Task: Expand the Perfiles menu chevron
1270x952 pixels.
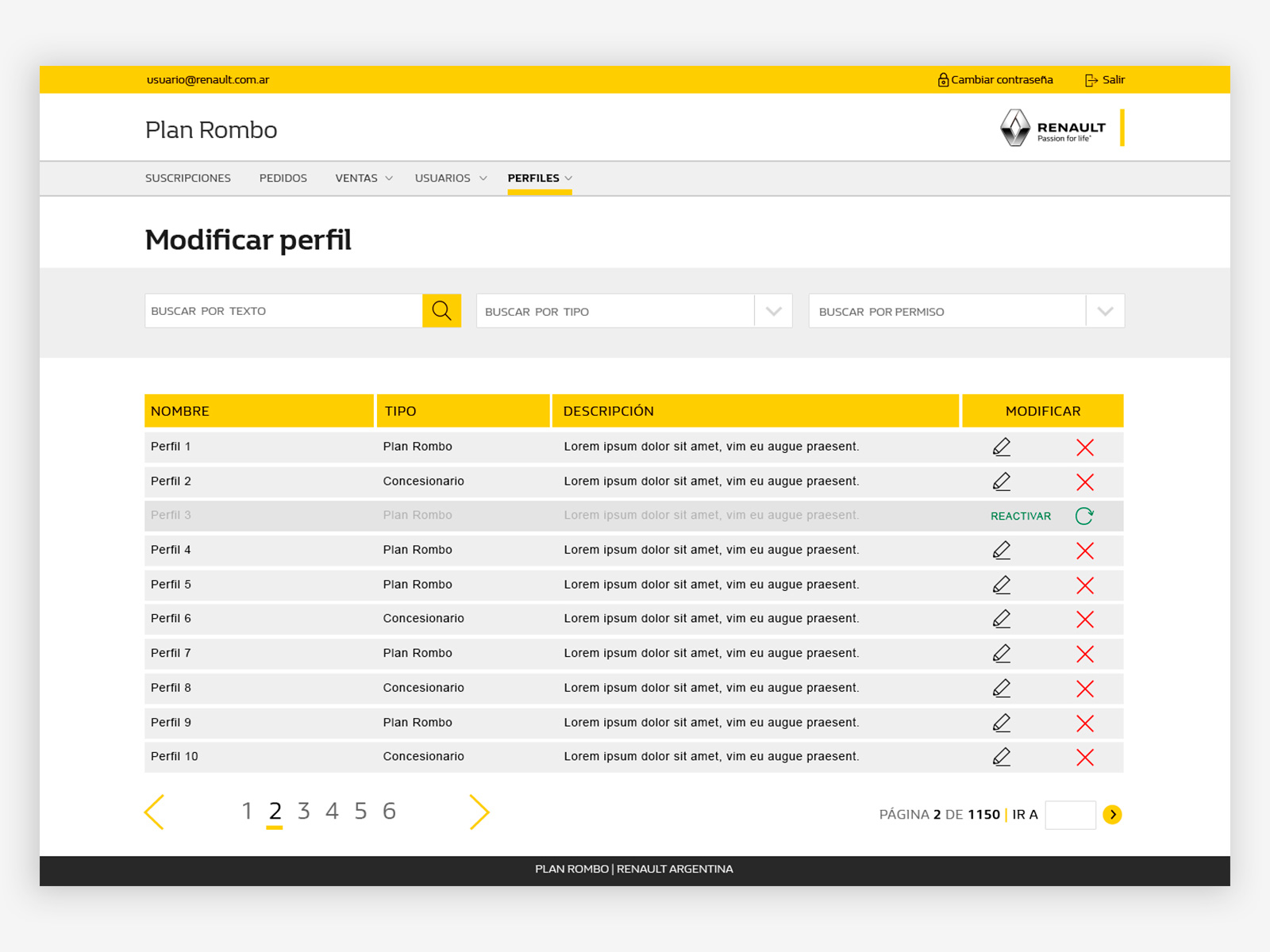Action: pyautogui.click(x=568, y=178)
